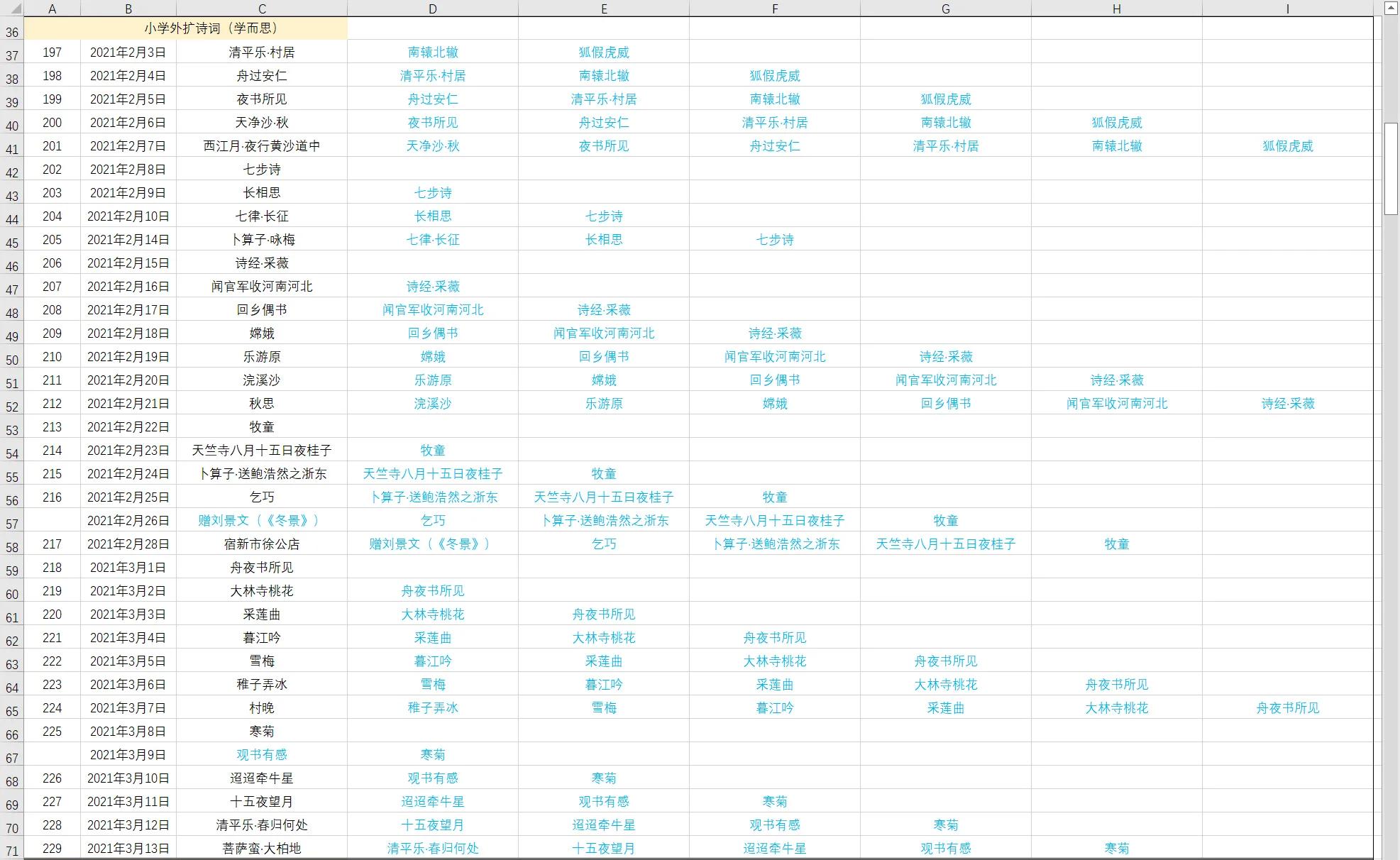The height and width of the screenshot is (860, 1400).
Task: Click the select-all corner of the sheet
Action: pyautogui.click(x=12, y=9)
